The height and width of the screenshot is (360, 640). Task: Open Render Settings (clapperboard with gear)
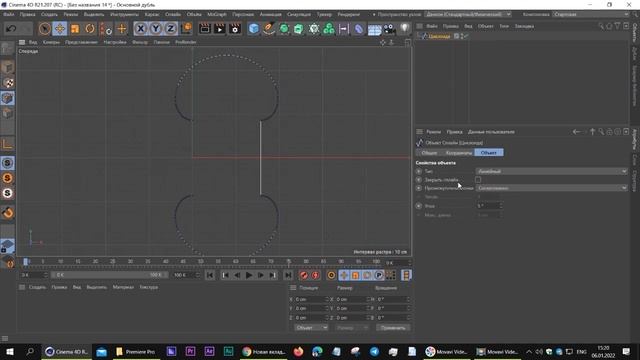point(235,29)
